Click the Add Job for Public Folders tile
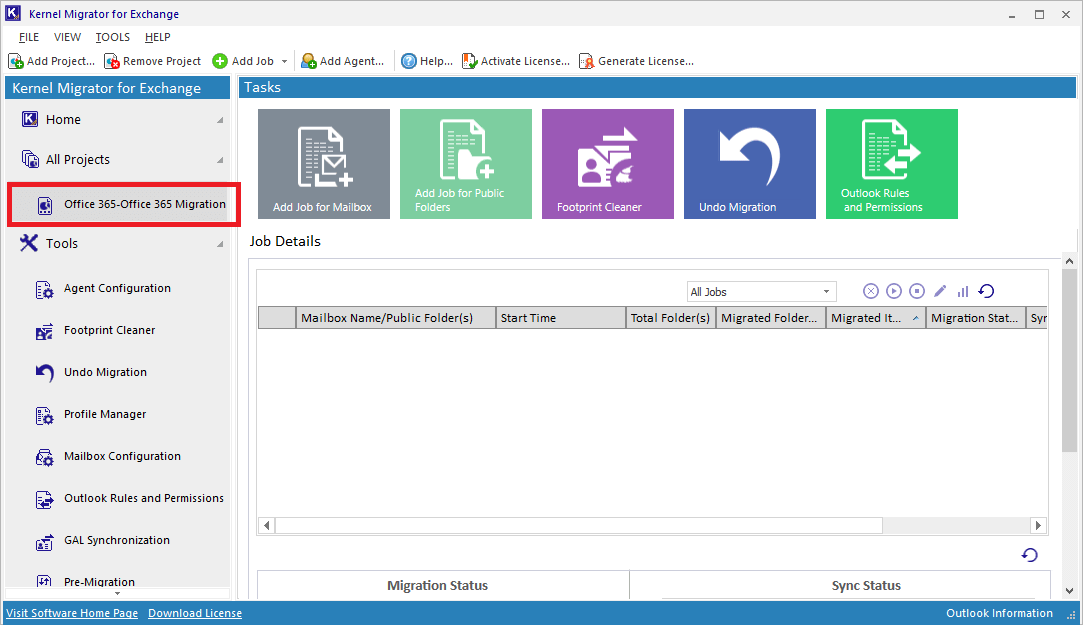This screenshot has height=627, width=1083. coord(466,164)
